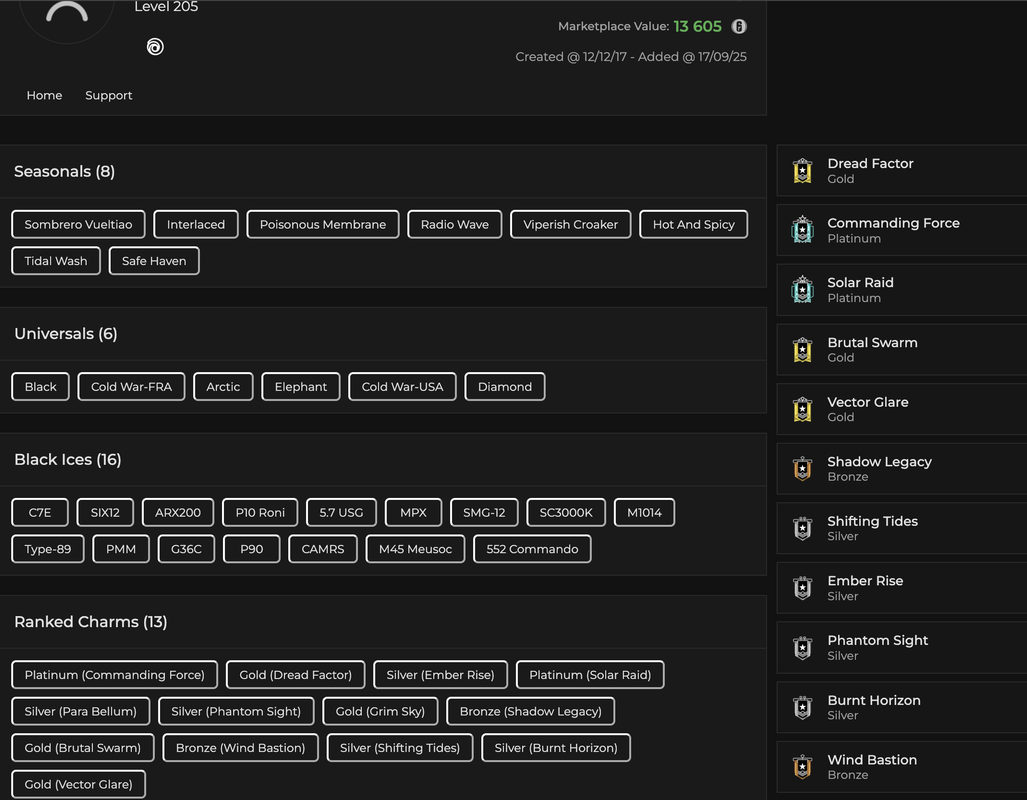
Task: Select Silver (Phantom Sight) charm tag
Action: tap(236, 712)
